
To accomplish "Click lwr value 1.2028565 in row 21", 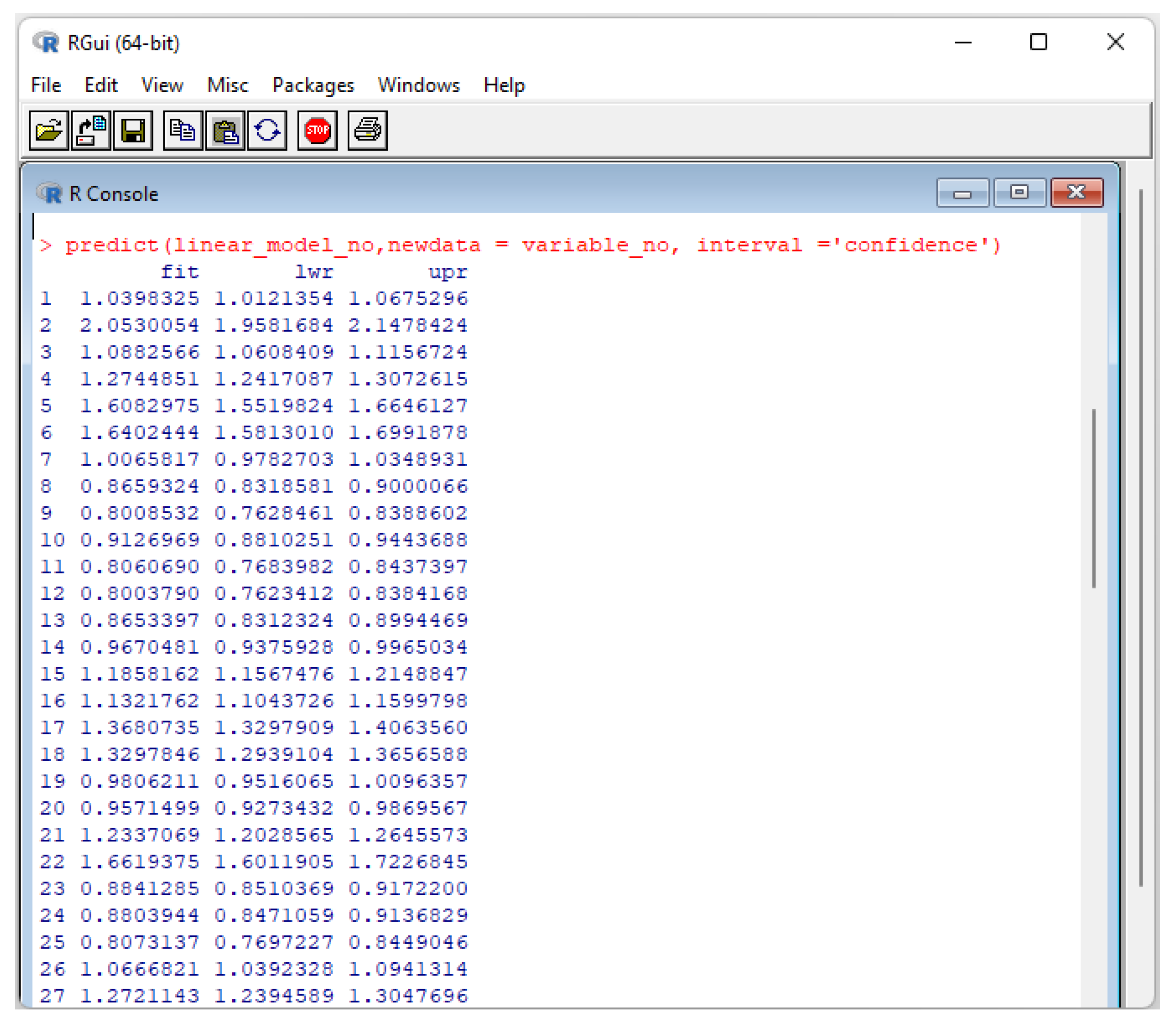I will coord(274,835).
